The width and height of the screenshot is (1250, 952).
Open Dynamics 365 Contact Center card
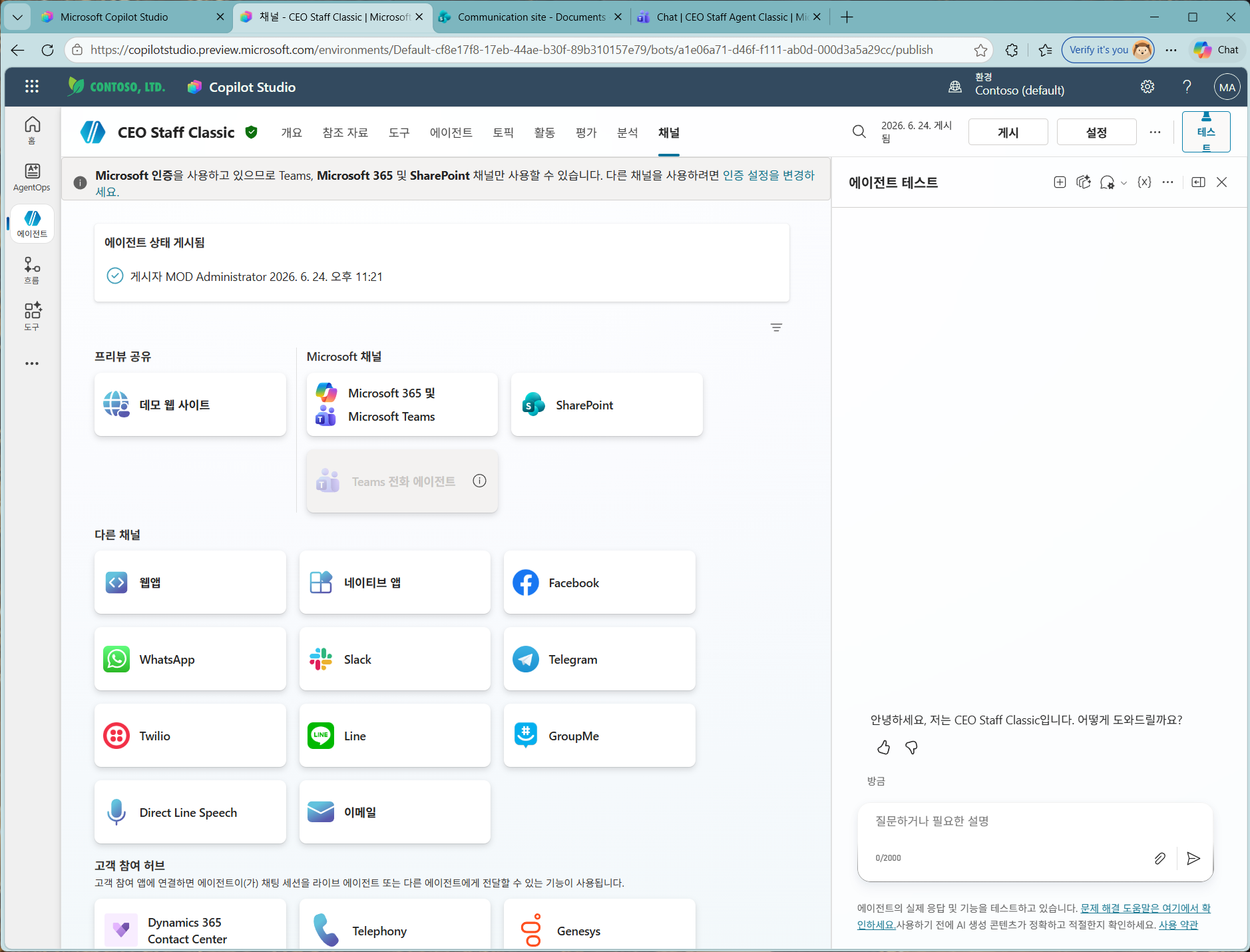pyautogui.click(x=190, y=925)
